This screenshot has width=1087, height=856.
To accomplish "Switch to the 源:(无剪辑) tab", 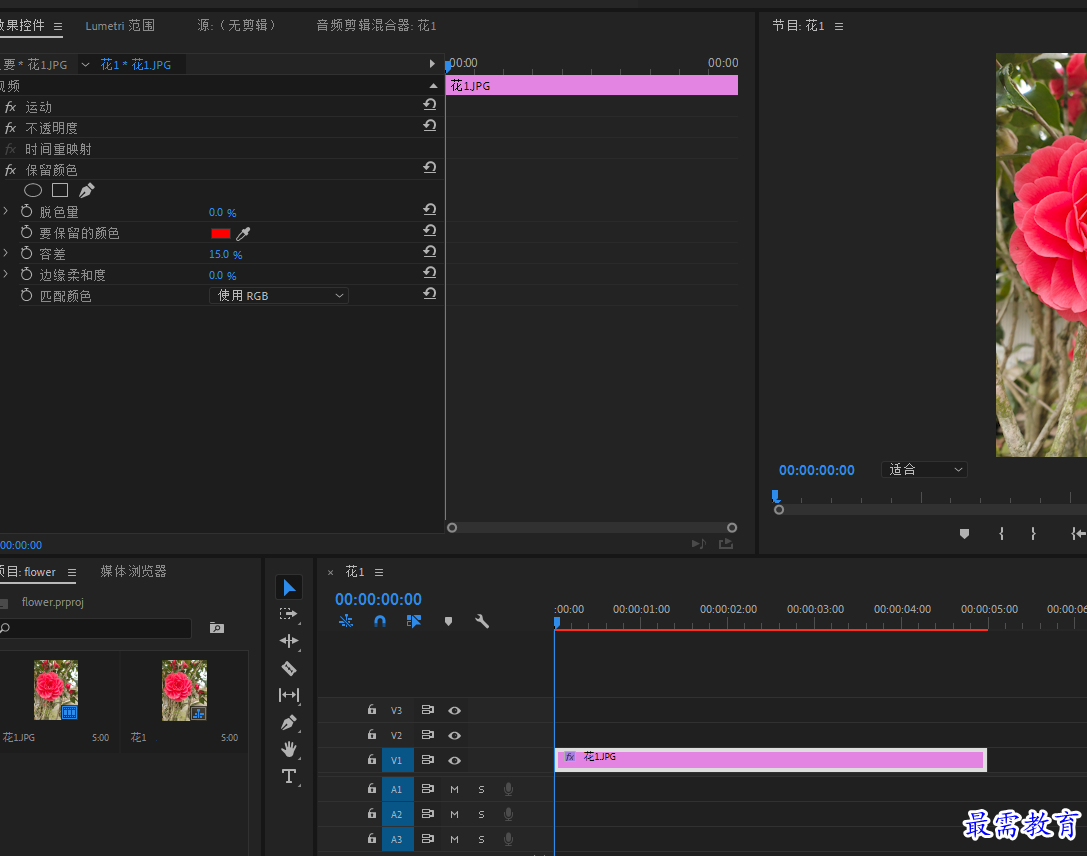I will click(x=238, y=26).
